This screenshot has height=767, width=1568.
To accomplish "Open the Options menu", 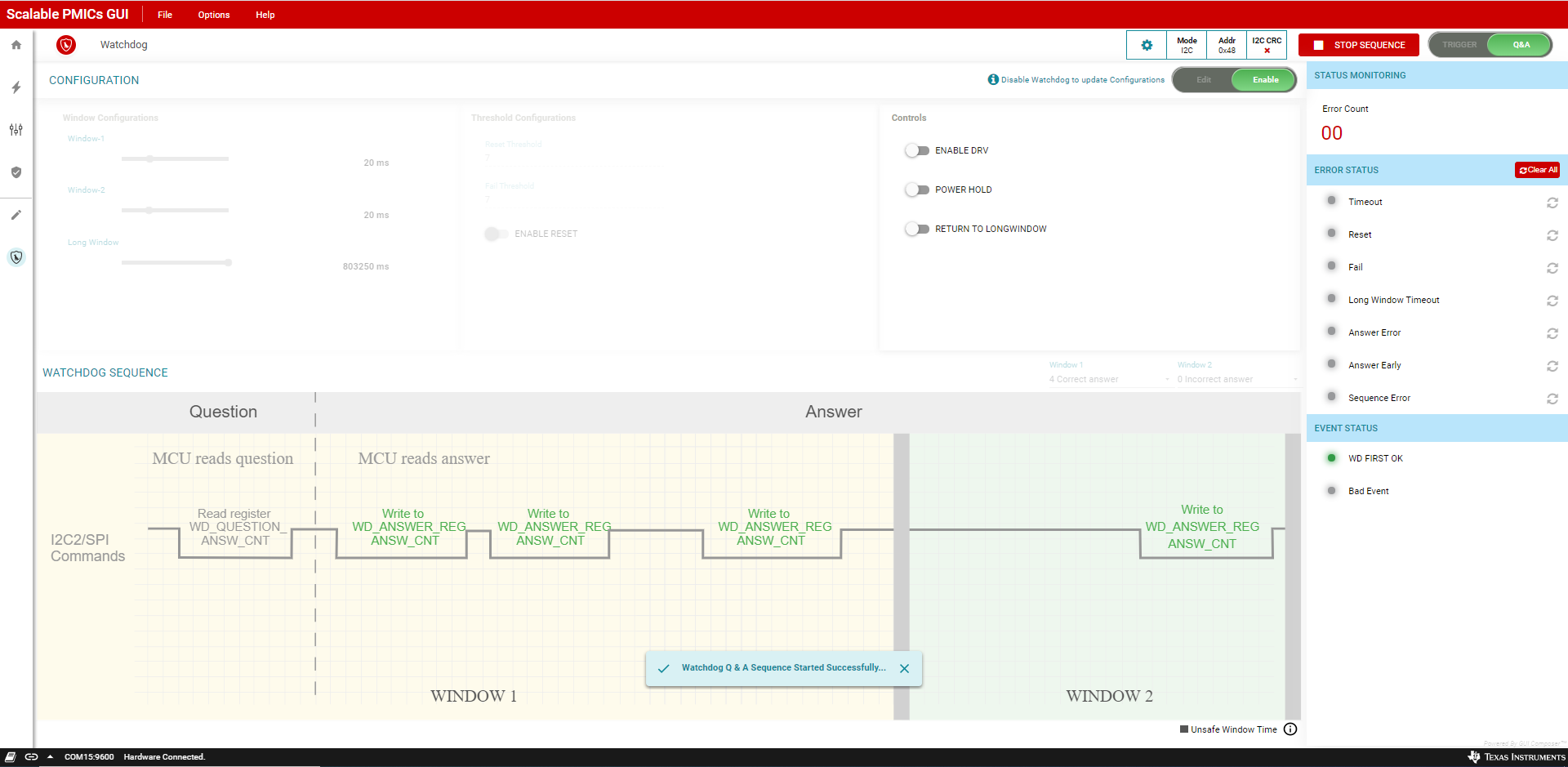I will (214, 15).
